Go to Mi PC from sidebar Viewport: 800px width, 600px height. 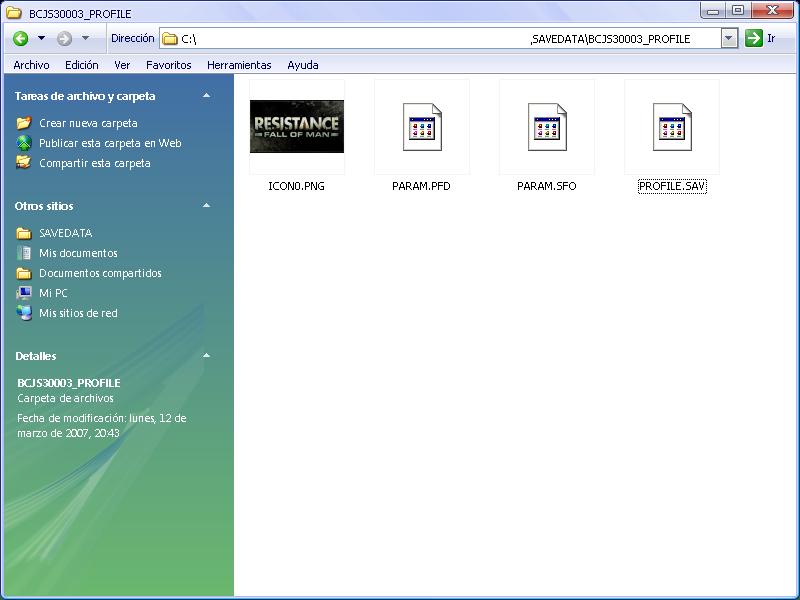tap(53, 293)
